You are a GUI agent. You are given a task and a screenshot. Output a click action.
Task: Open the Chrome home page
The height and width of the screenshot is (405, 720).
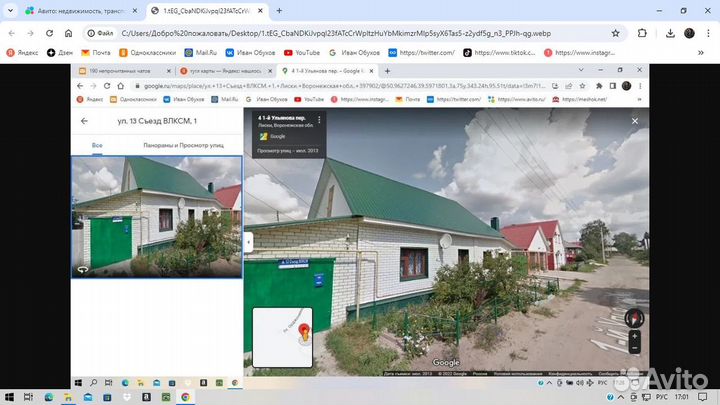tap(68, 34)
